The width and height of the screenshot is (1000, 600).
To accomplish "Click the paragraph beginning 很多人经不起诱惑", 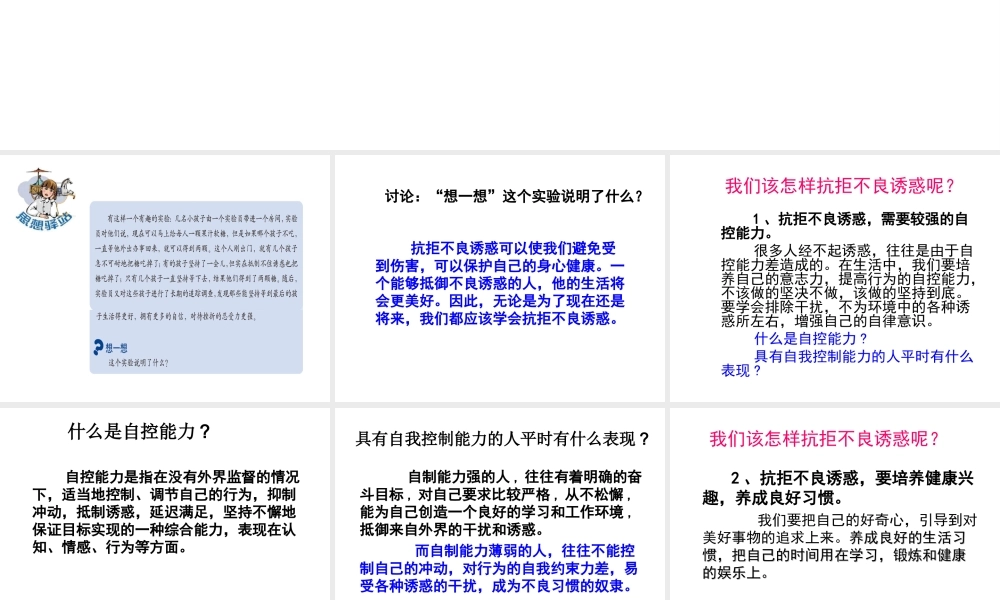I will tap(845, 285).
